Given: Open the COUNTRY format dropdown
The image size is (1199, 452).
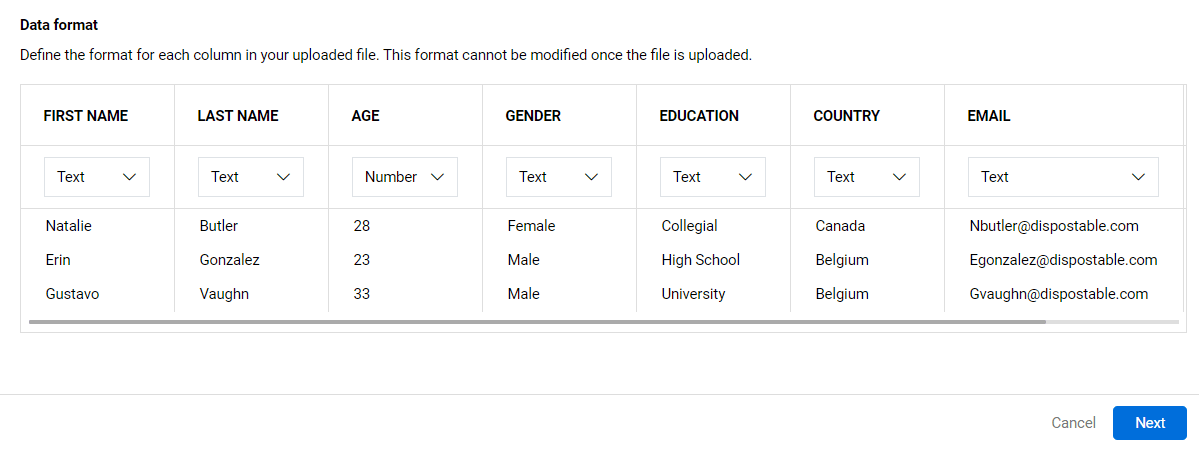Looking at the screenshot, I should coord(866,177).
